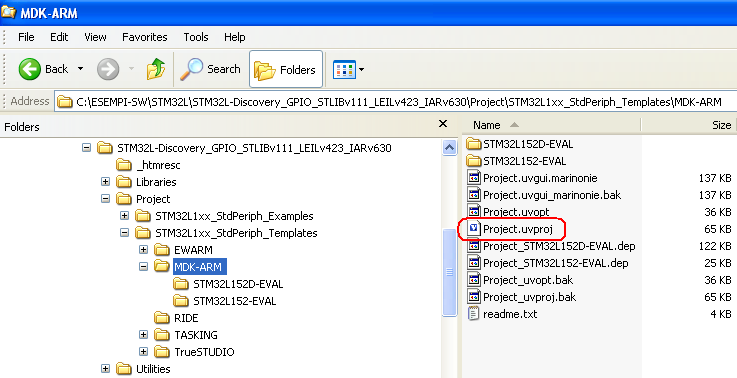
Task: Open the View menu
Action: [95, 37]
